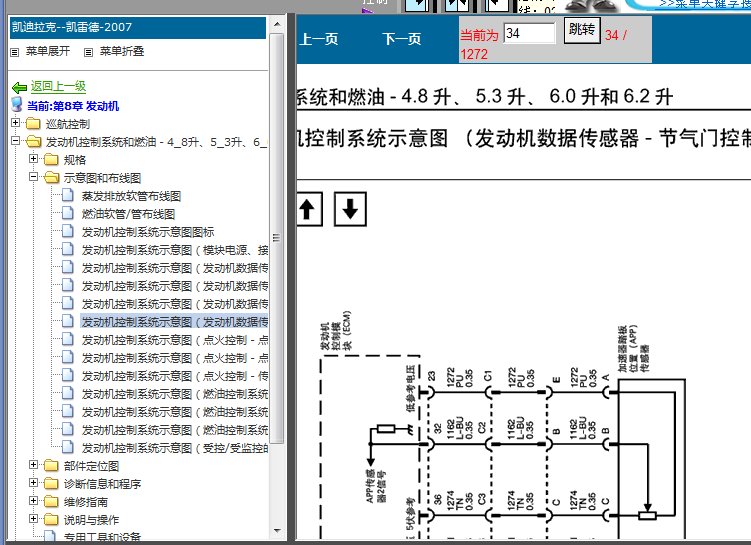The width and height of the screenshot is (751, 545).
Task: Click folder icon of 规格
Action: 51,159
